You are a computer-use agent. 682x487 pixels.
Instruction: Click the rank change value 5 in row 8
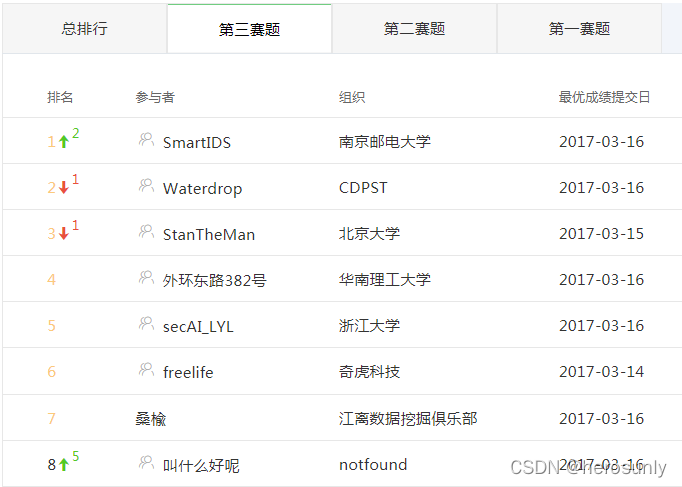pos(76,456)
